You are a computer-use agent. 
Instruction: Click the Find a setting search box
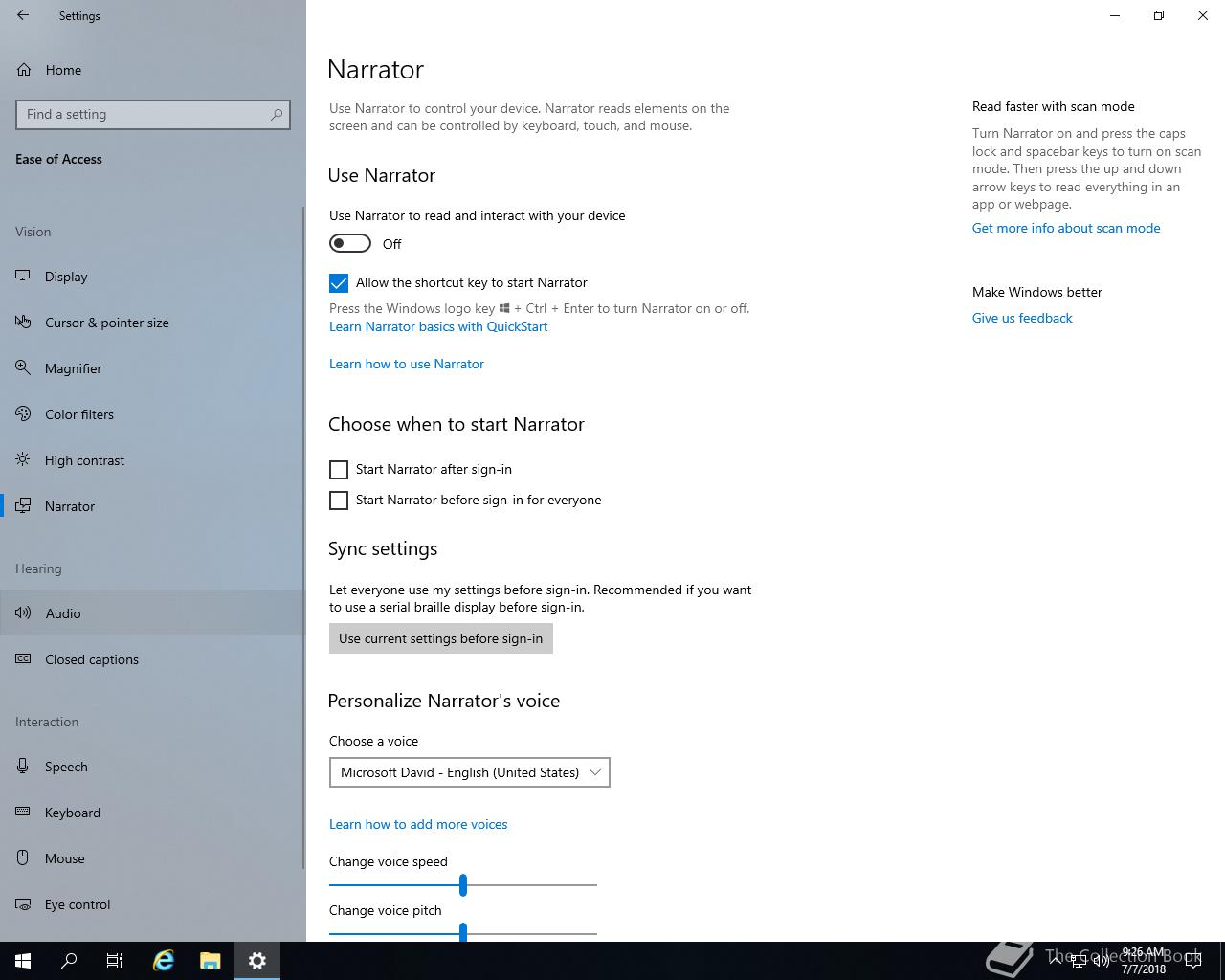click(153, 115)
